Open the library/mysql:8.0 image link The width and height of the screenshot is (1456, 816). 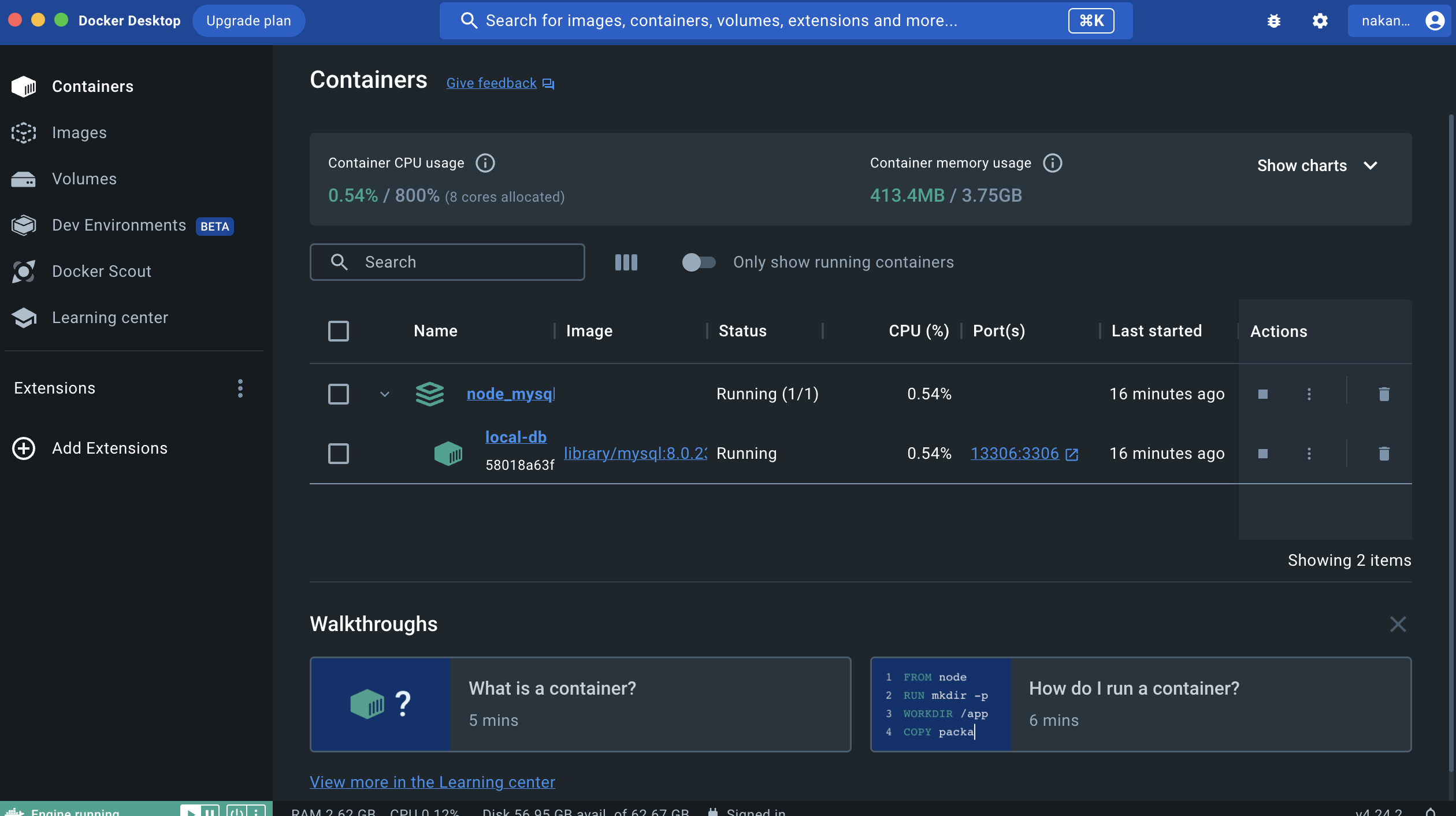(x=636, y=454)
